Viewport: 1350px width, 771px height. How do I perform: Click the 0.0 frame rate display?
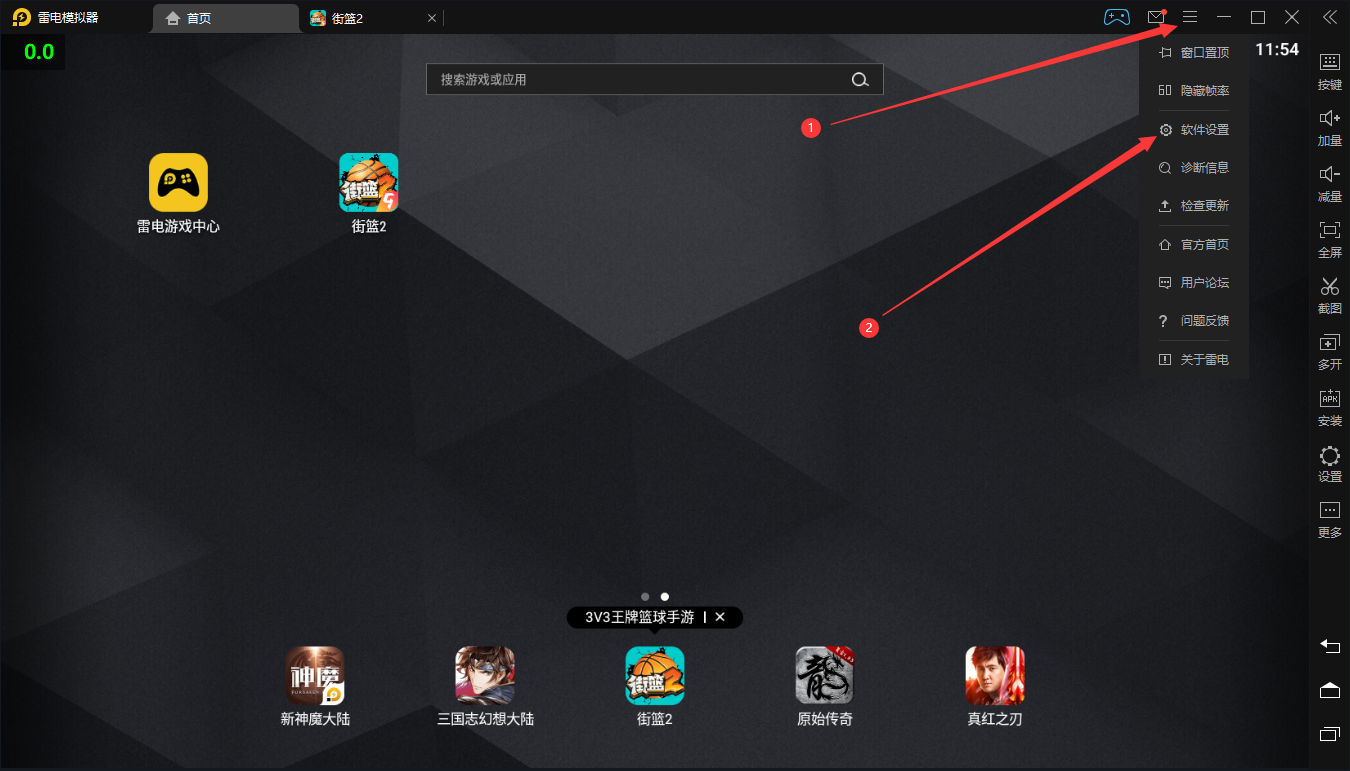coord(38,52)
